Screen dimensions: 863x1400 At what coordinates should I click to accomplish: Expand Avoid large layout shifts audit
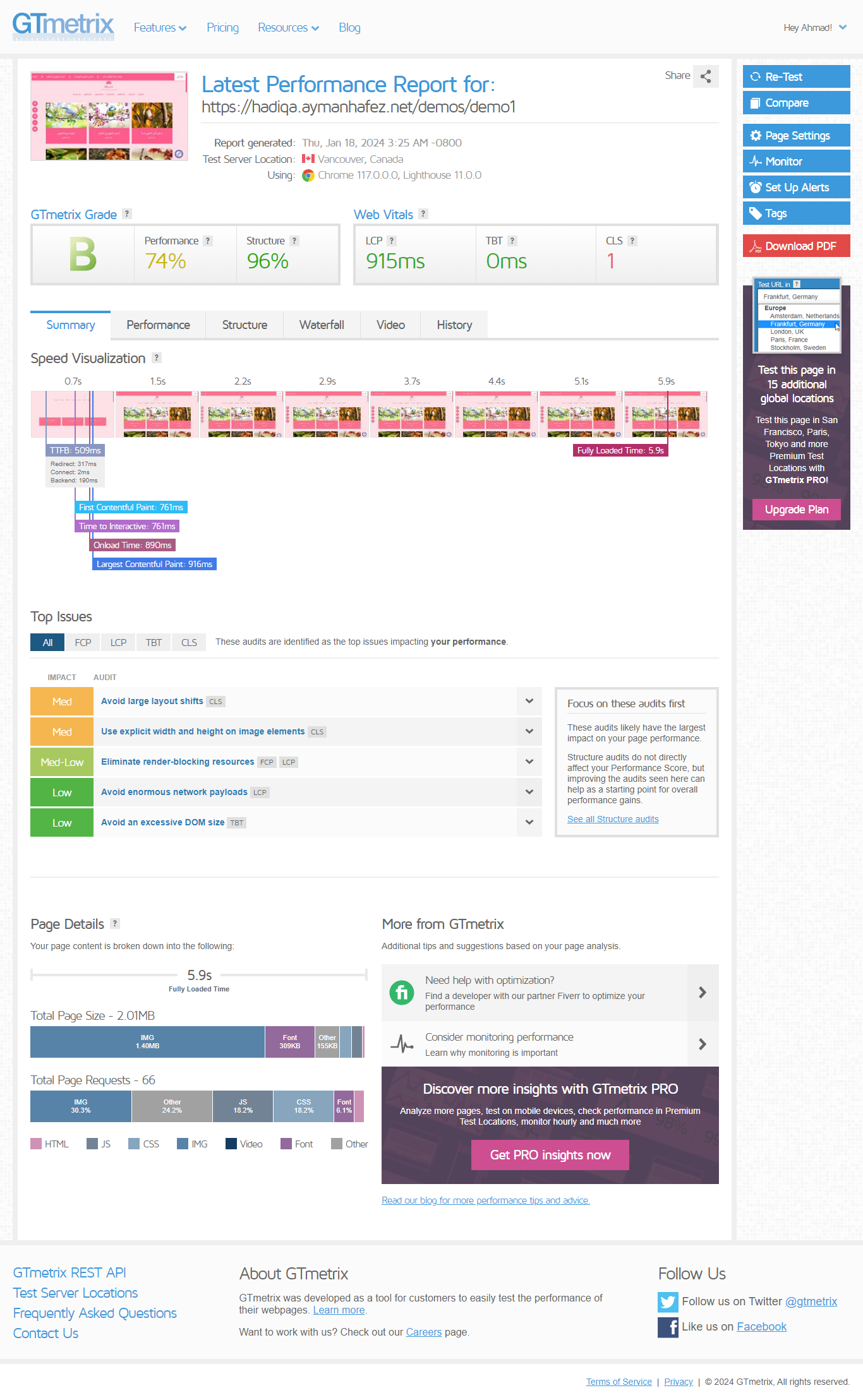pyautogui.click(x=529, y=701)
